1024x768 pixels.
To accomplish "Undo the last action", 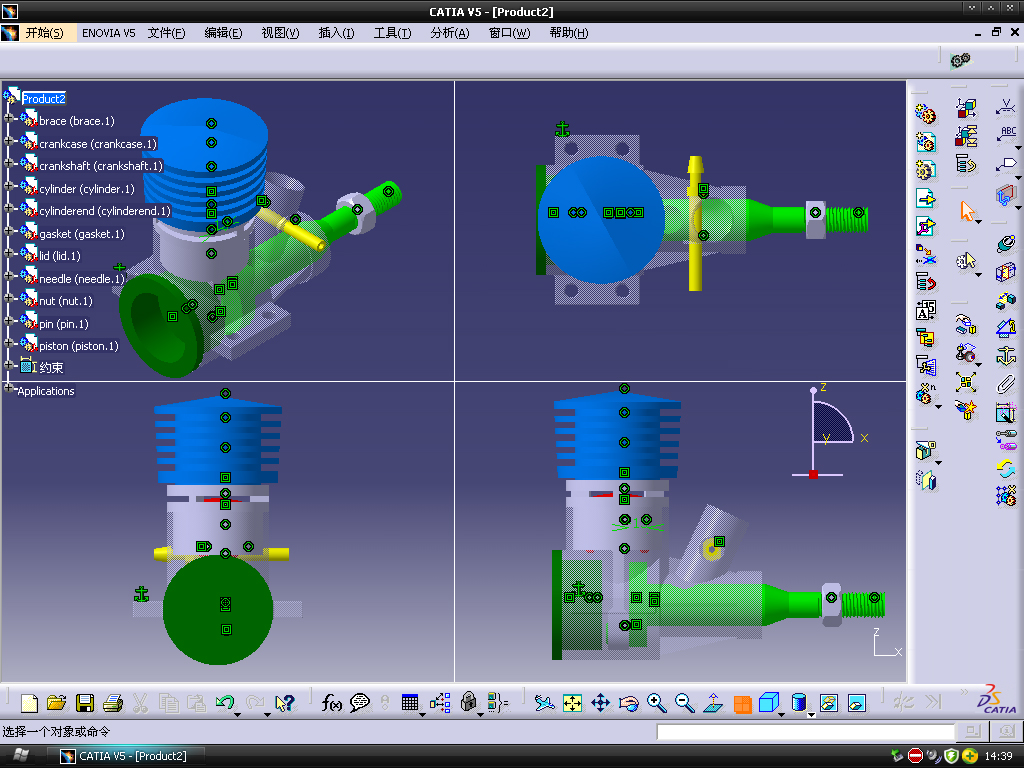I will click(225, 702).
